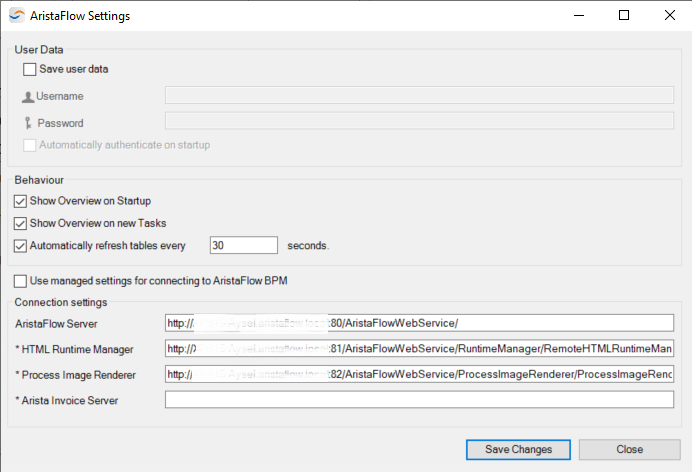Click the 'Behaviour' group label

pyautogui.click(x=39, y=180)
